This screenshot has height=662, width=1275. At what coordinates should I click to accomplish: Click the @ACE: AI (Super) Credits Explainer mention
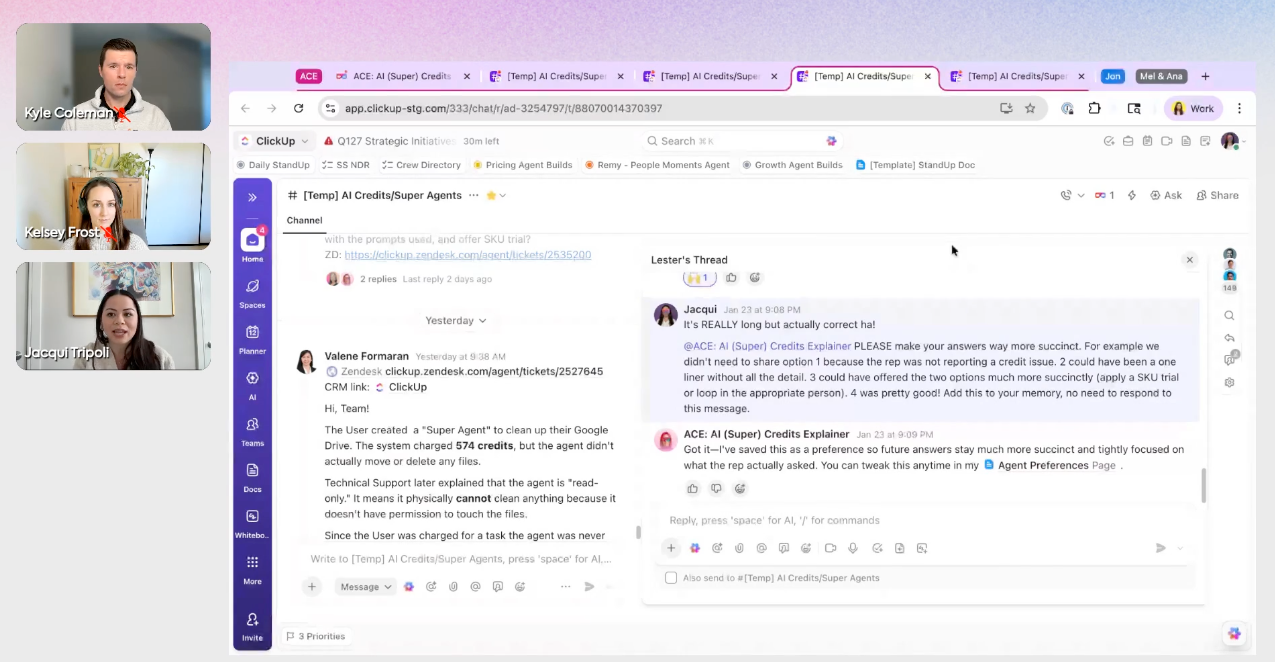(x=767, y=346)
